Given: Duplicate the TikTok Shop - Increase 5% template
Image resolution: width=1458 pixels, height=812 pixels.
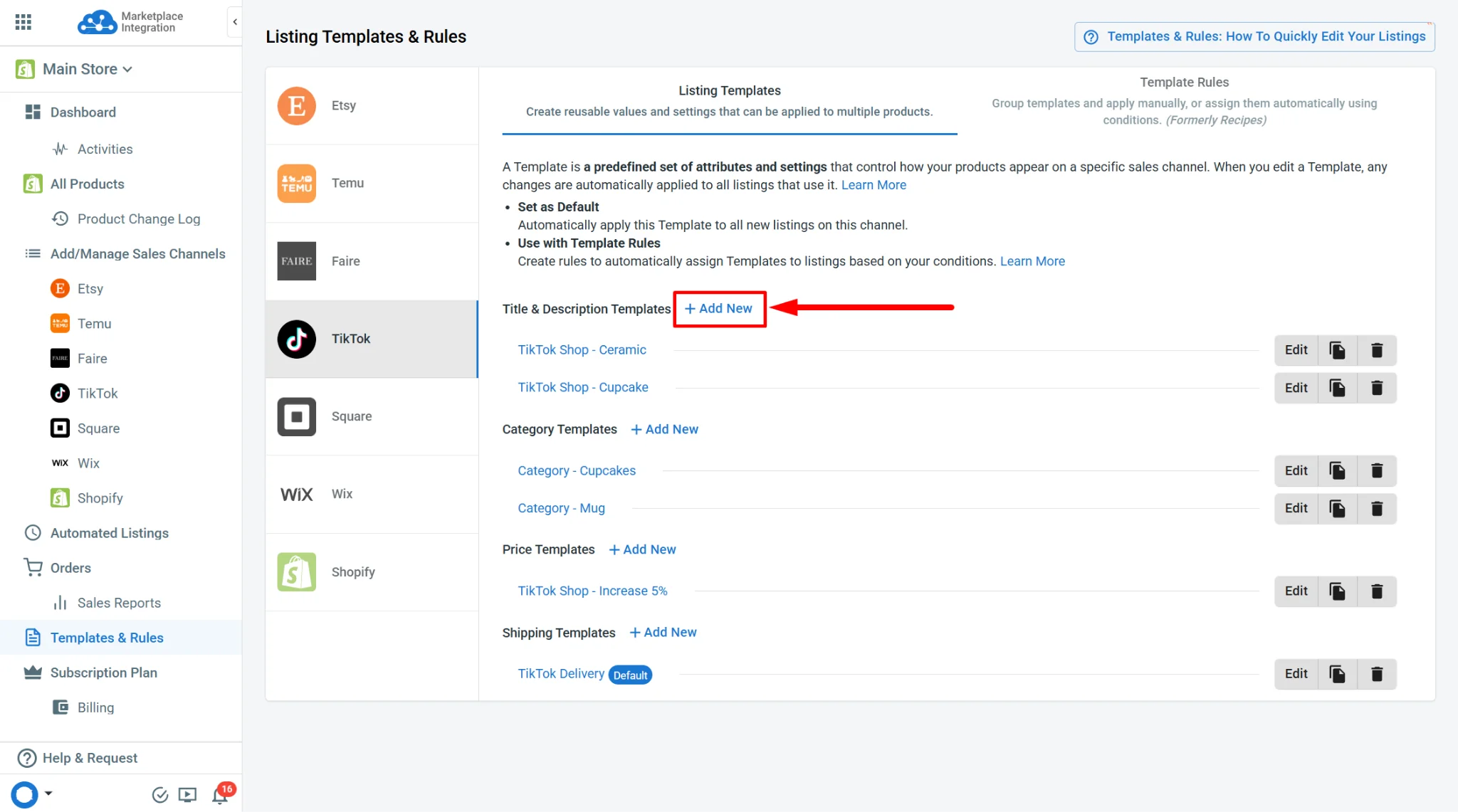Looking at the screenshot, I should (1337, 591).
